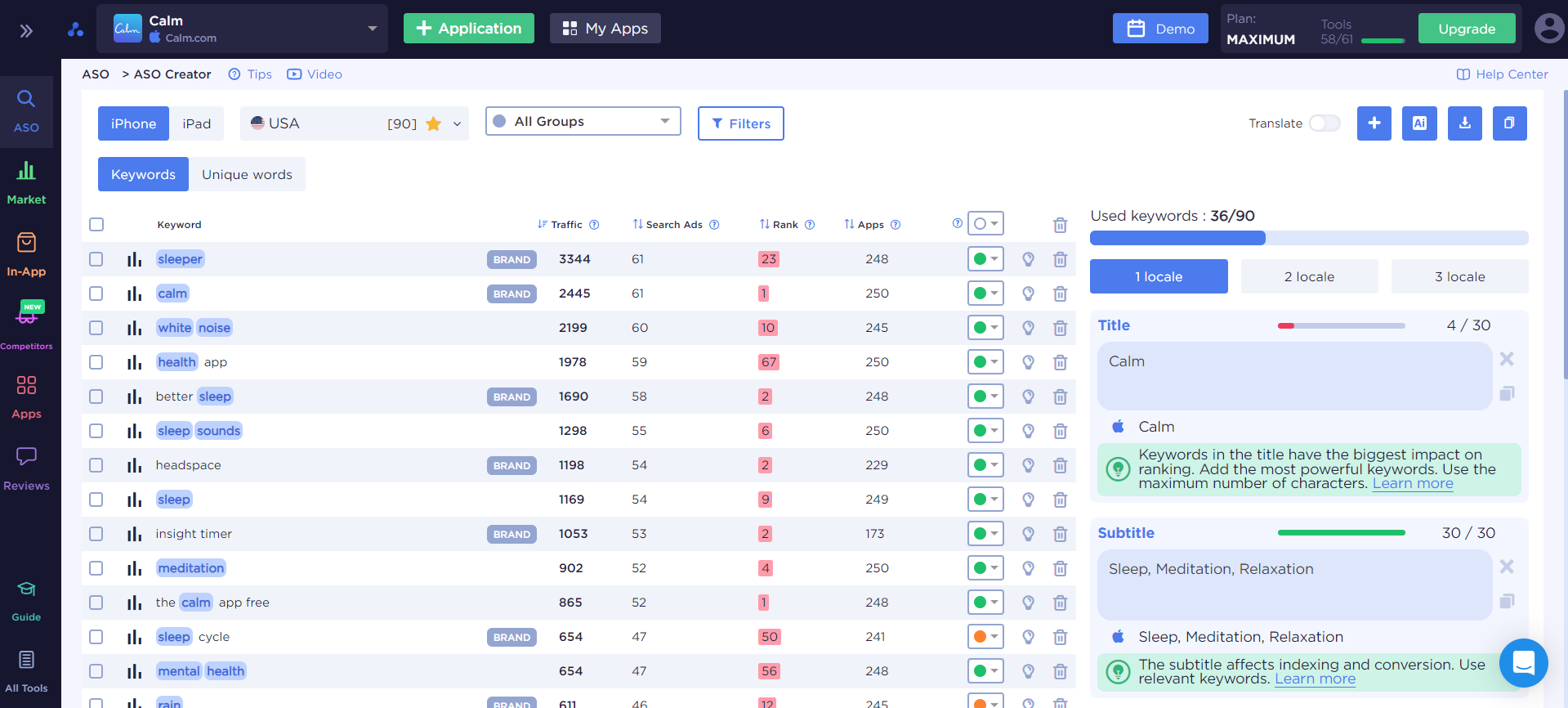Image resolution: width=1568 pixels, height=708 pixels.
Task: Check the health app keyword checkbox
Action: pyautogui.click(x=96, y=362)
